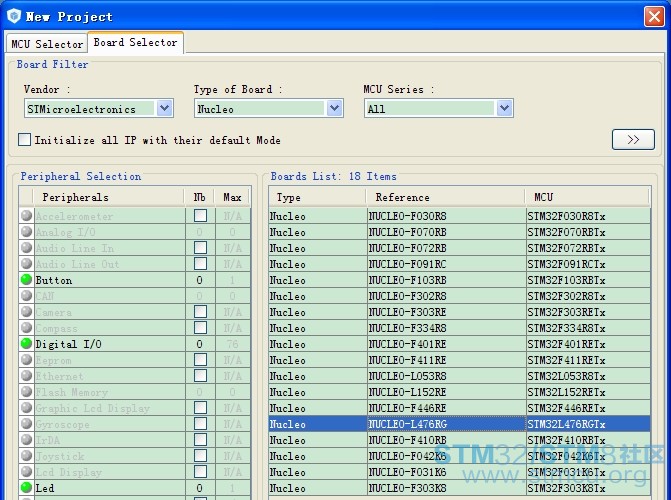Viewport: 671px width, 500px height.
Task: Tick the Compass Nb checkbox
Action: point(200,327)
